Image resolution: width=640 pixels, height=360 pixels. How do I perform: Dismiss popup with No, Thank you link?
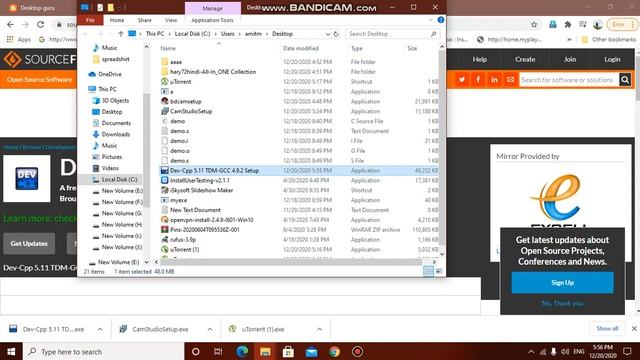click(x=562, y=304)
